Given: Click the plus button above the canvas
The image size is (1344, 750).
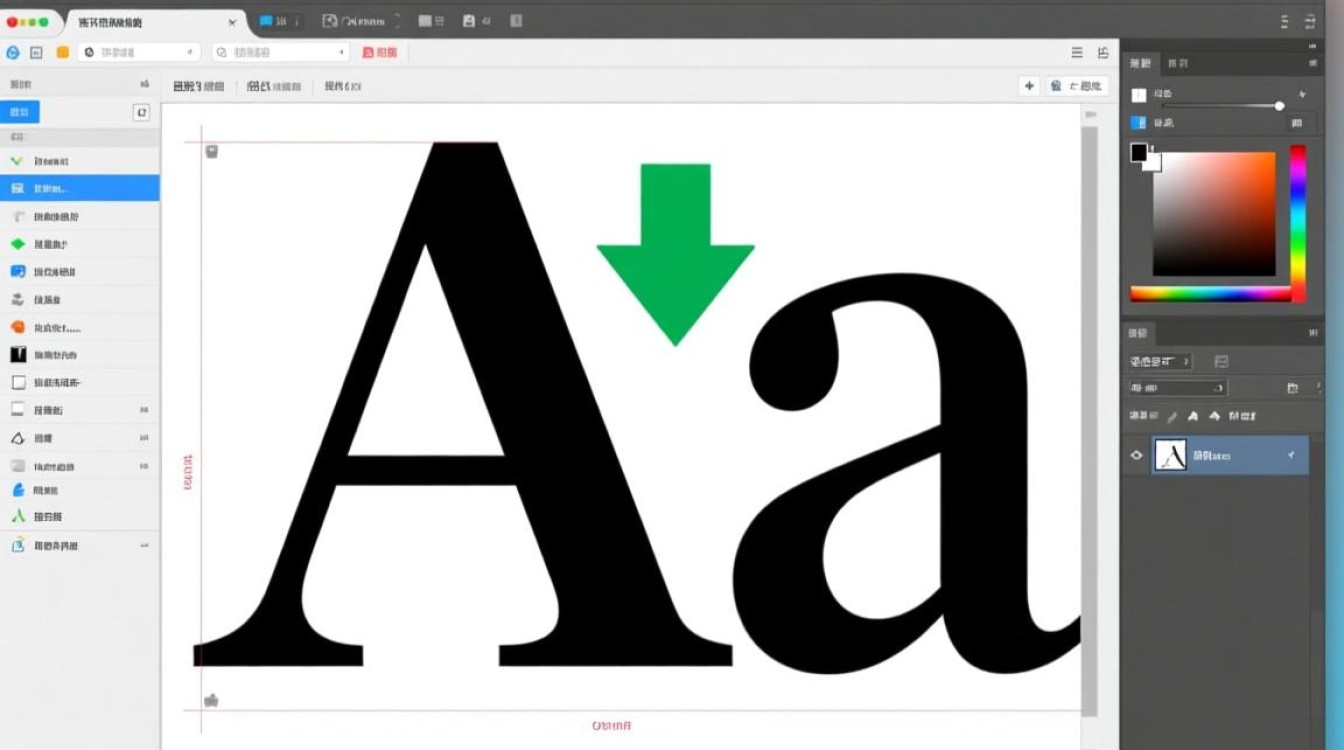Looking at the screenshot, I should coord(1029,86).
